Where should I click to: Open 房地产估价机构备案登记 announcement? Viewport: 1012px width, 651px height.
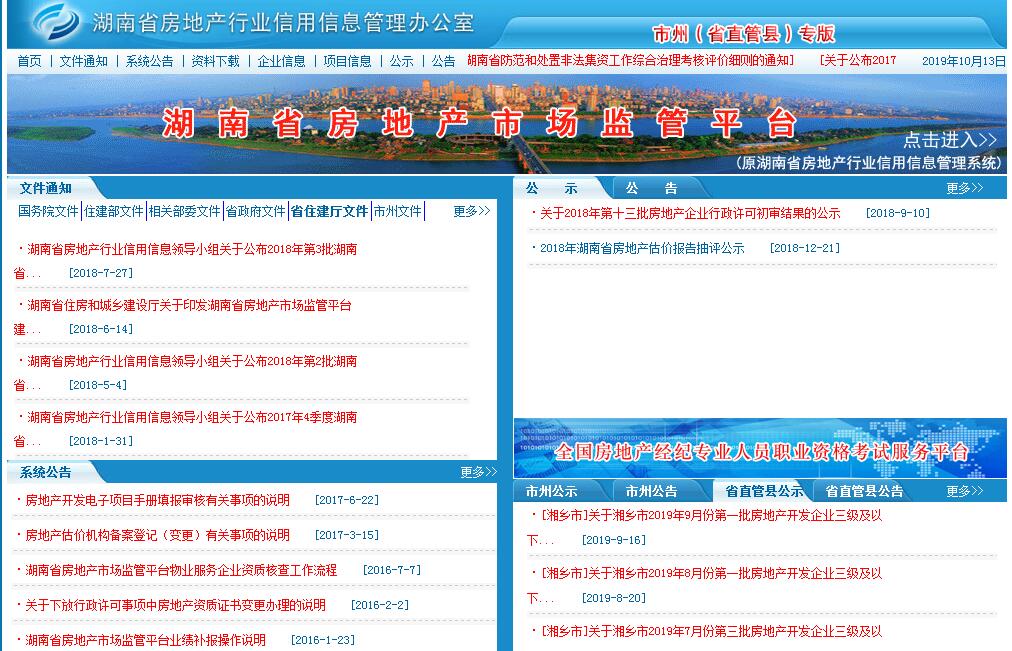pos(157,535)
